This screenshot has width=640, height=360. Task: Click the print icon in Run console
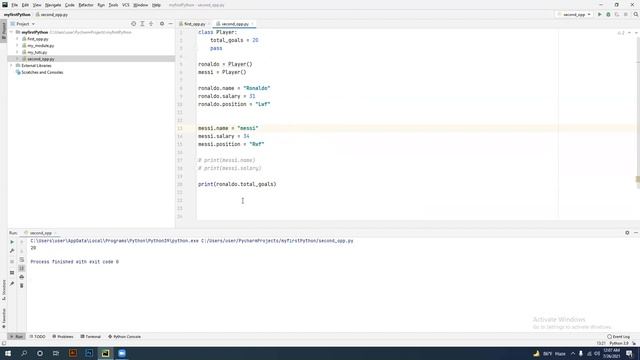tap(22, 277)
